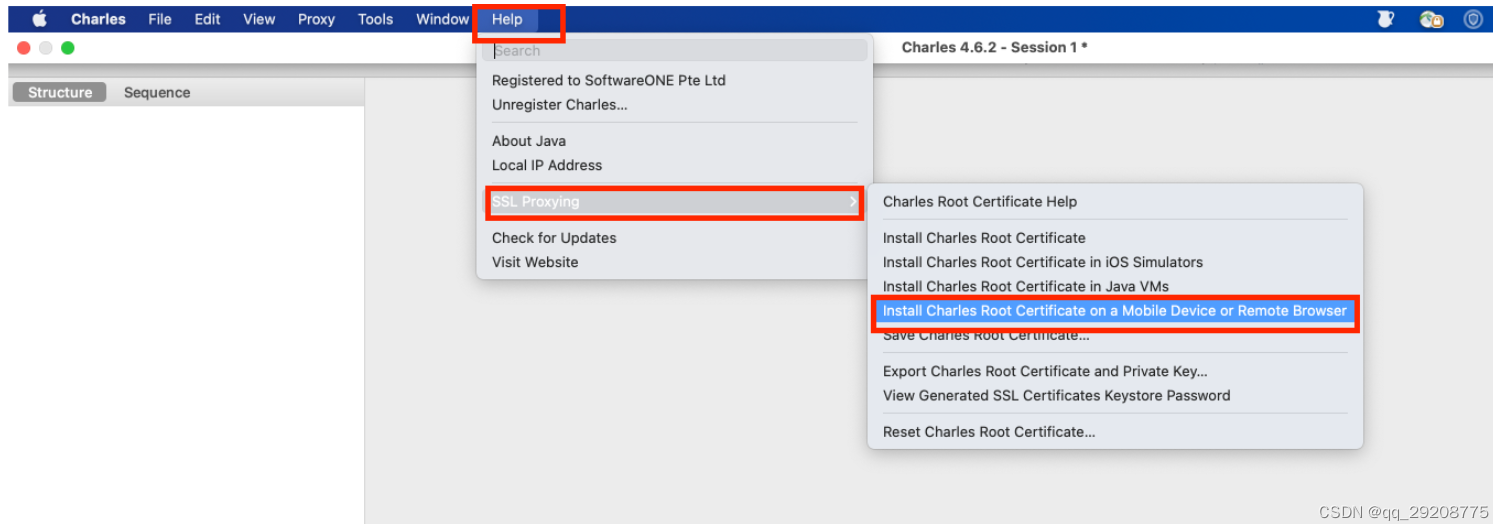Choose Check for Updates
The width and height of the screenshot is (1504, 530).
click(x=554, y=238)
